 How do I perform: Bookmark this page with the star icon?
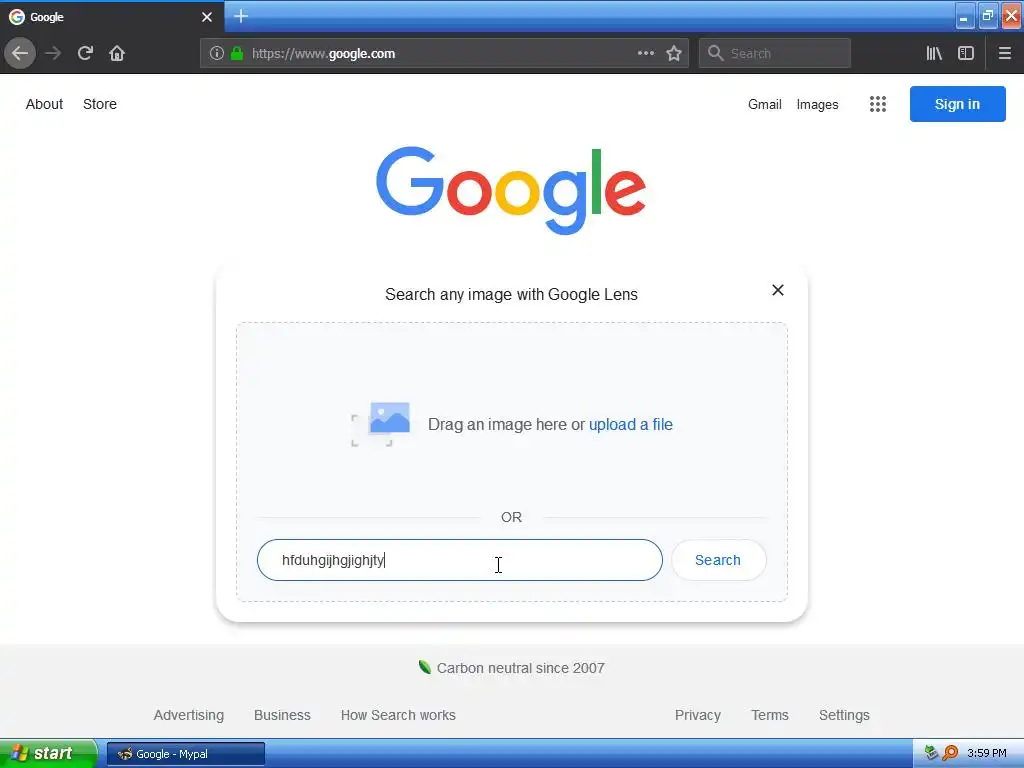(674, 54)
